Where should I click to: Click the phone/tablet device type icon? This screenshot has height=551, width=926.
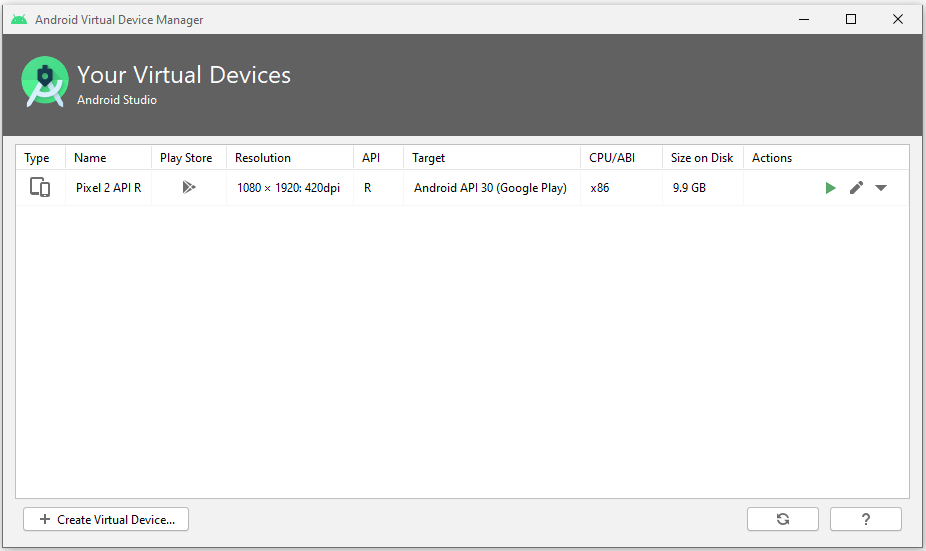[40, 187]
